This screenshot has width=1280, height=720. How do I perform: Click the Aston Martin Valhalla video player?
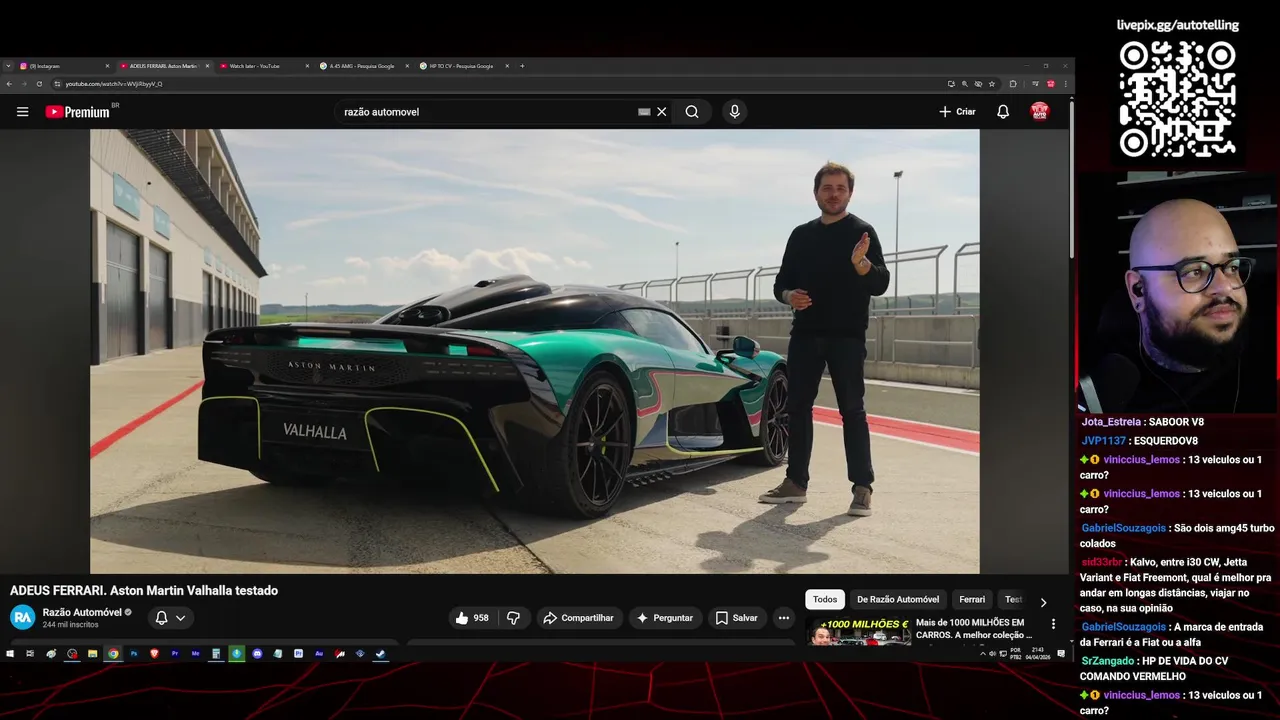tap(535, 351)
